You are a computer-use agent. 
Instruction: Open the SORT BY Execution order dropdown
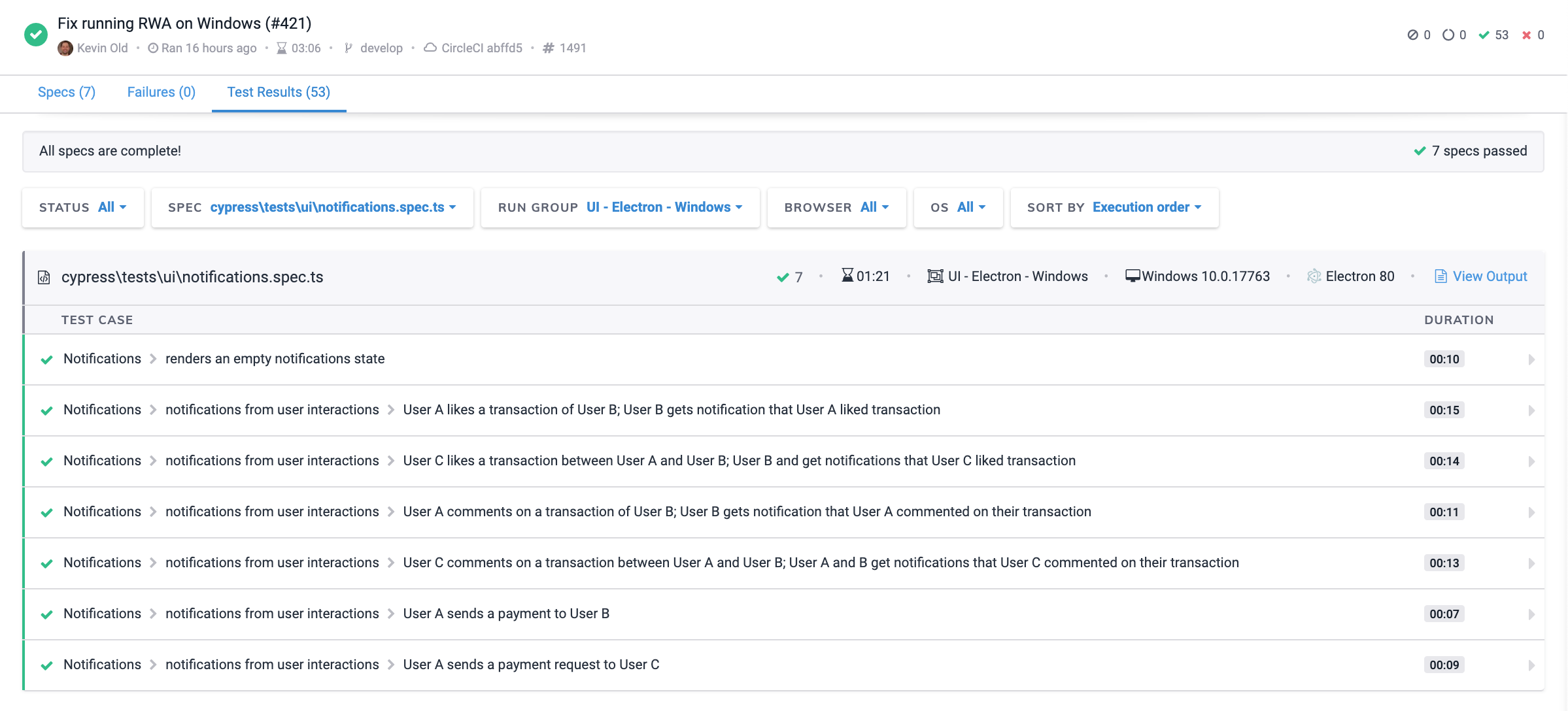click(x=1114, y=208)
